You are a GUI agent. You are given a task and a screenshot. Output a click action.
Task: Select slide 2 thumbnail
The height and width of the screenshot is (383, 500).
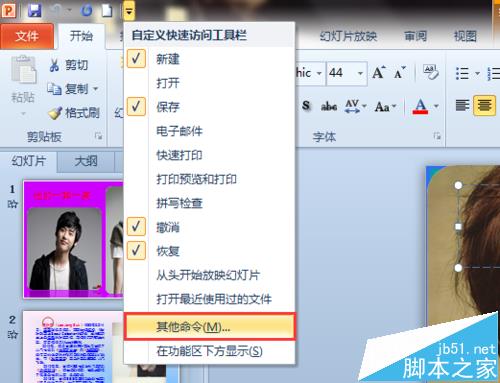click(x=74, y=347)
